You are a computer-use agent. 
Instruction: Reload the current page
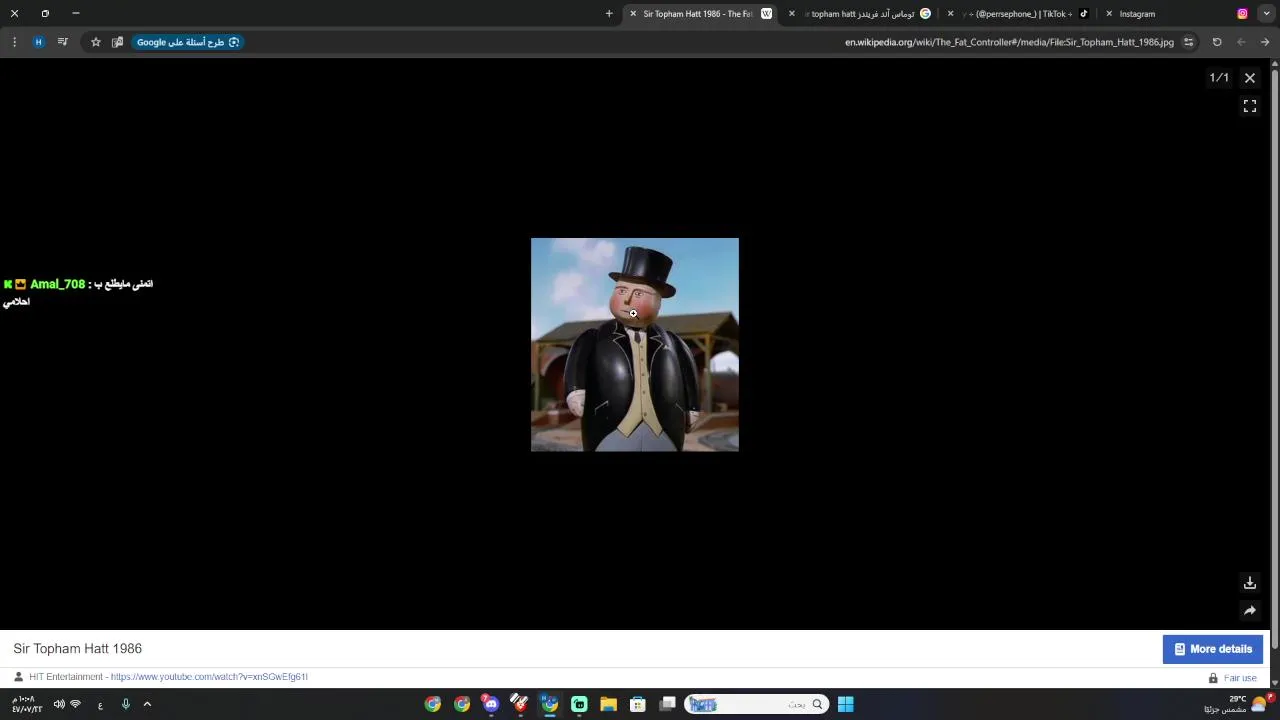pyautogui.click(x=1217, y=42)
